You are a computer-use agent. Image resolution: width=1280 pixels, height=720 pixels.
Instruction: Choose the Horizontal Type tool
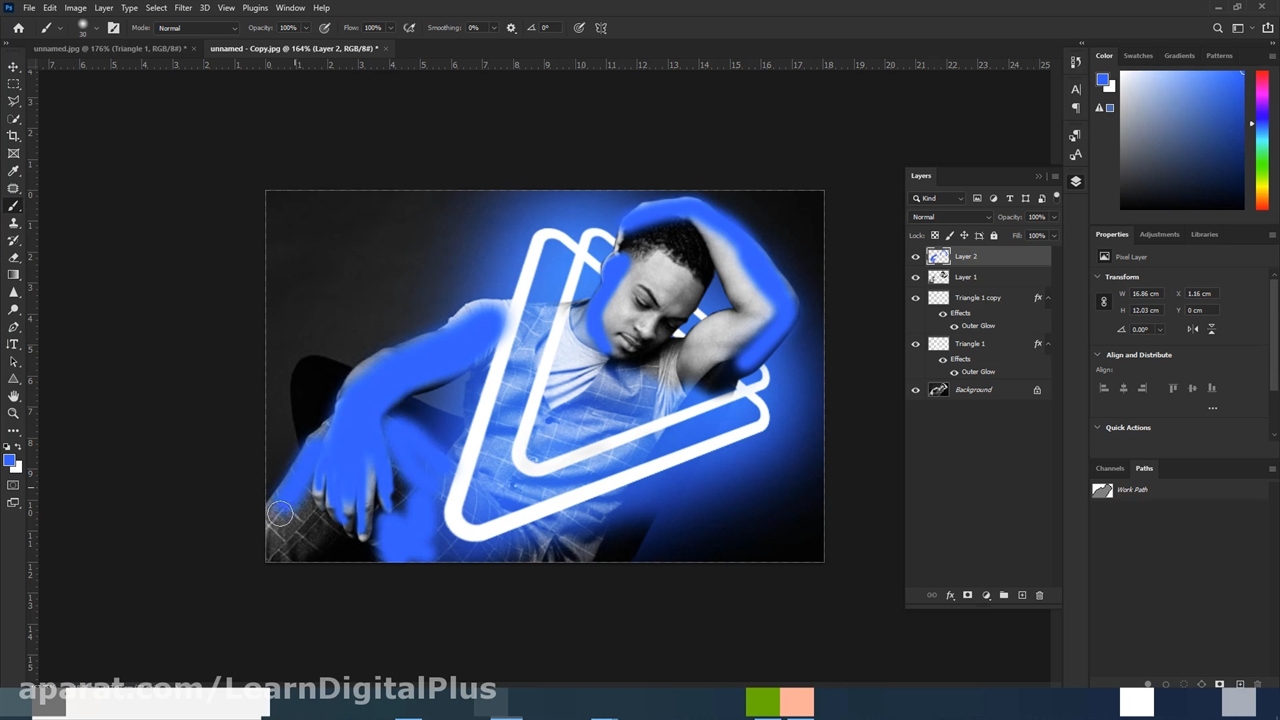[x=13, y=344]
